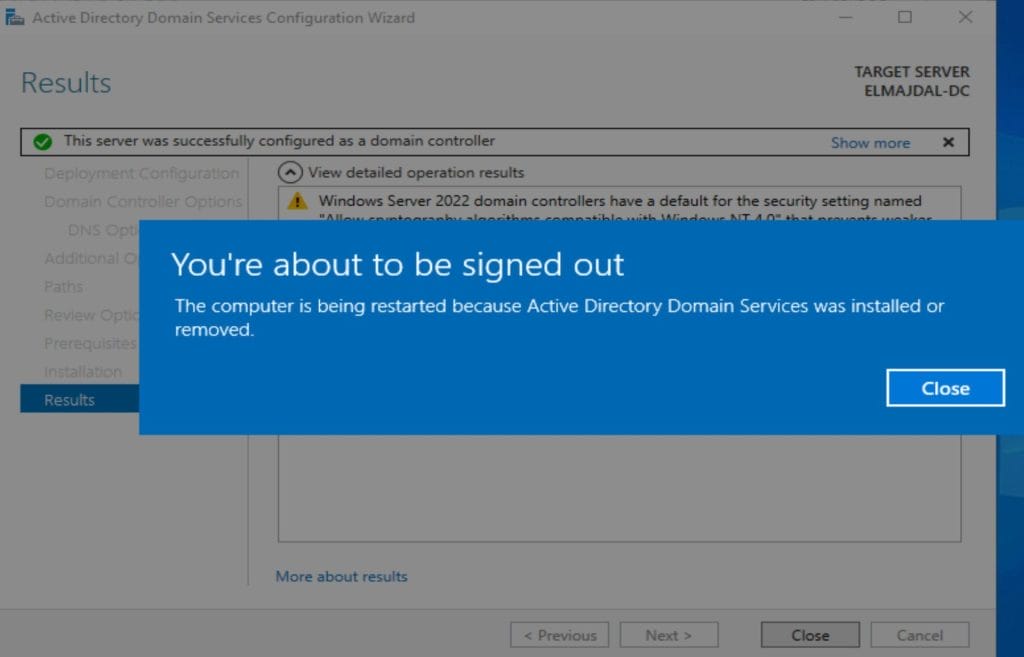The height and width of the screenshot is (657, 1024).
Task: Select the Paths step in sidebar
Action: 63,287
